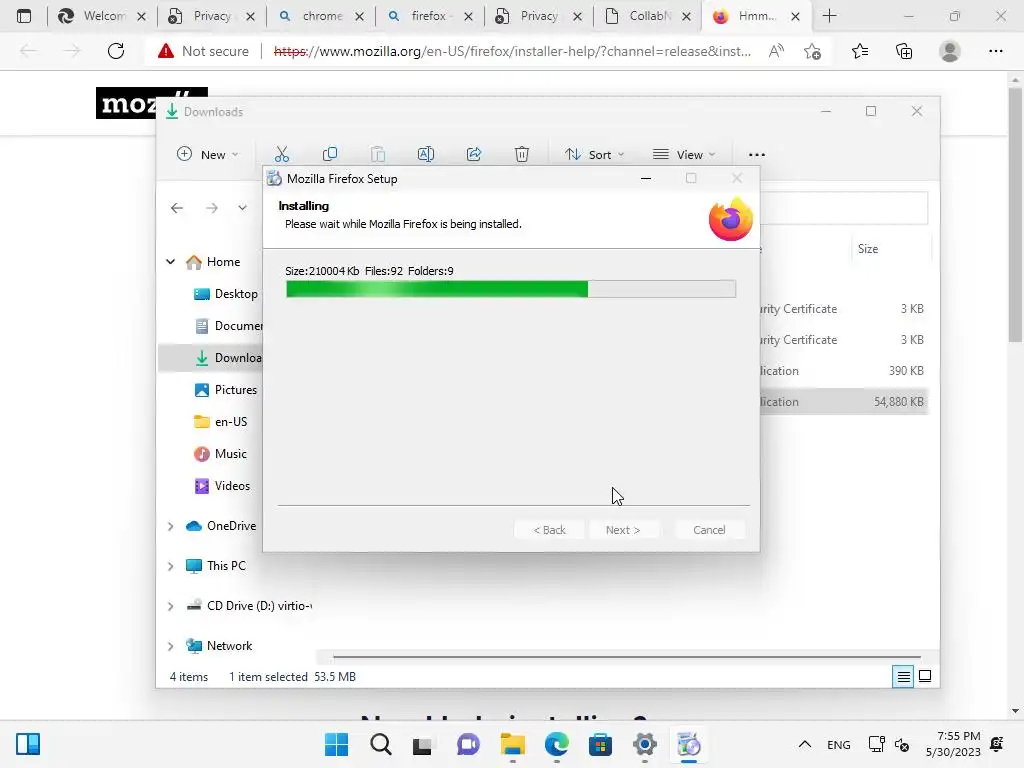Minimize the Mozilla Firefox Setup dialog
The width and height of the screenshot is (1024, 768).
coord(646,178)
